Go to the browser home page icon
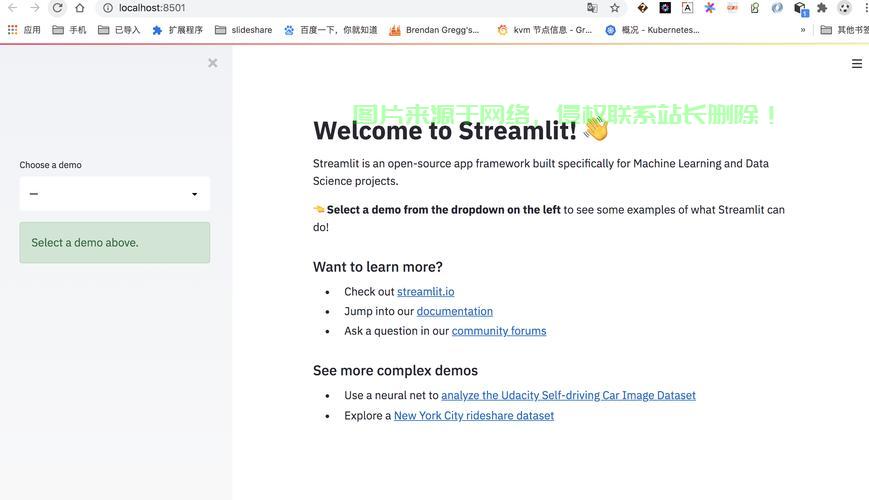This screenshot has height=500, width=869. (80, 8)
